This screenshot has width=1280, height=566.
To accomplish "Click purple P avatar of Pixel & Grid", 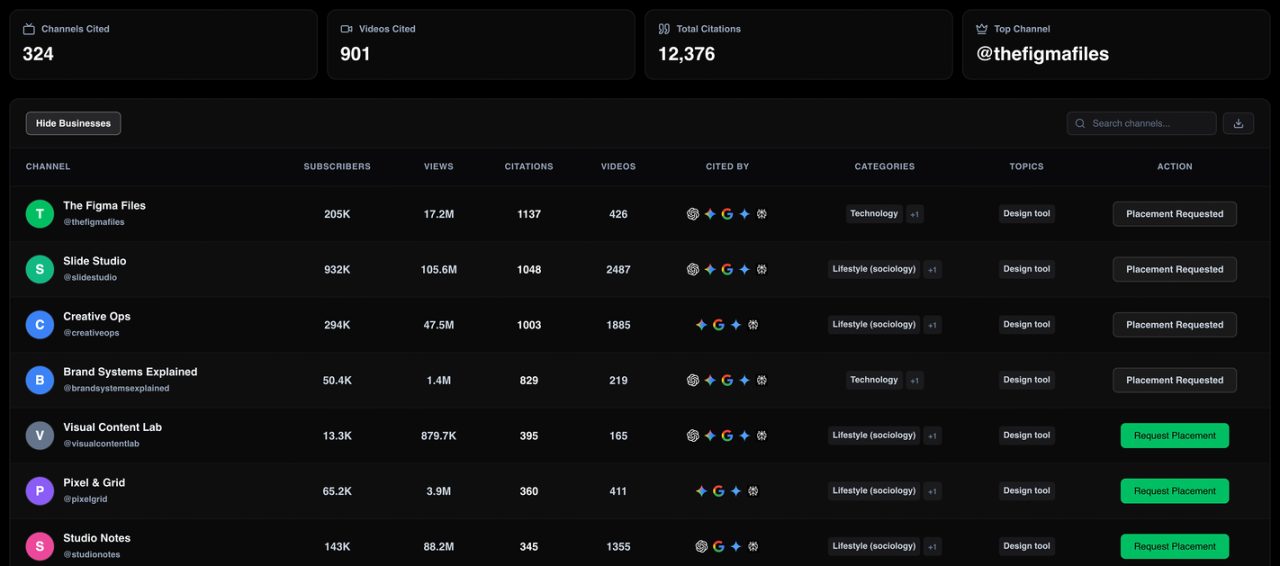I will click(40, 491).
